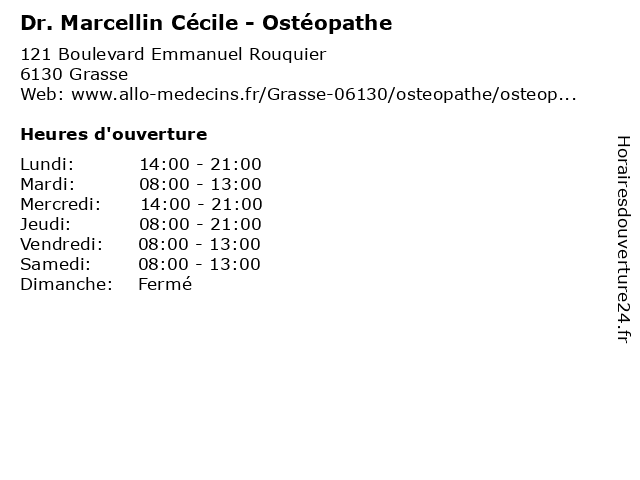
Task: Click the 6130 Grasse postal line
Action: coord(74,74)
